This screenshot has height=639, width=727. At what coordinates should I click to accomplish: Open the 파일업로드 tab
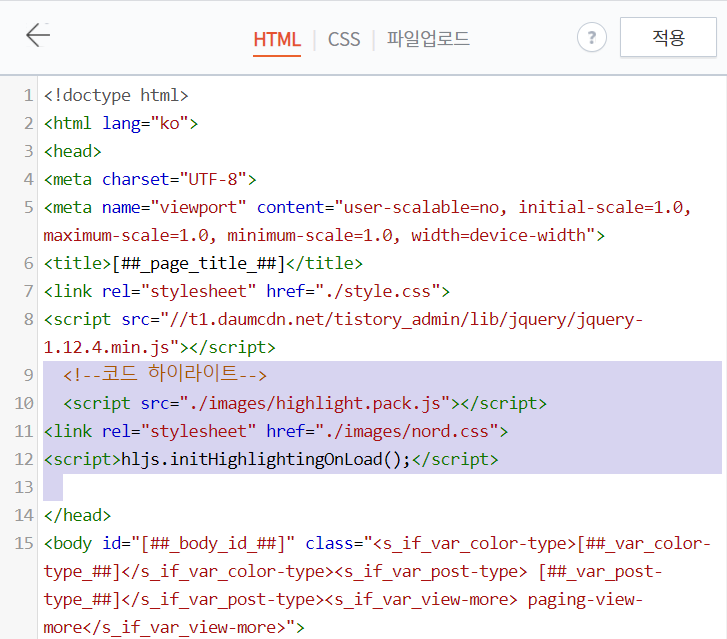(x=428, y=38)
